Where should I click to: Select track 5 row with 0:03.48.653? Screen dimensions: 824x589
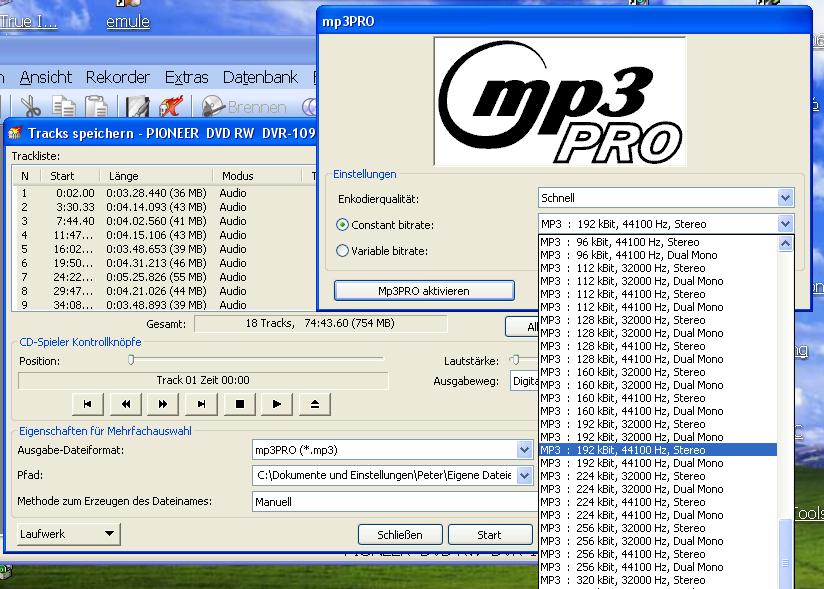(x=164, y=249)
